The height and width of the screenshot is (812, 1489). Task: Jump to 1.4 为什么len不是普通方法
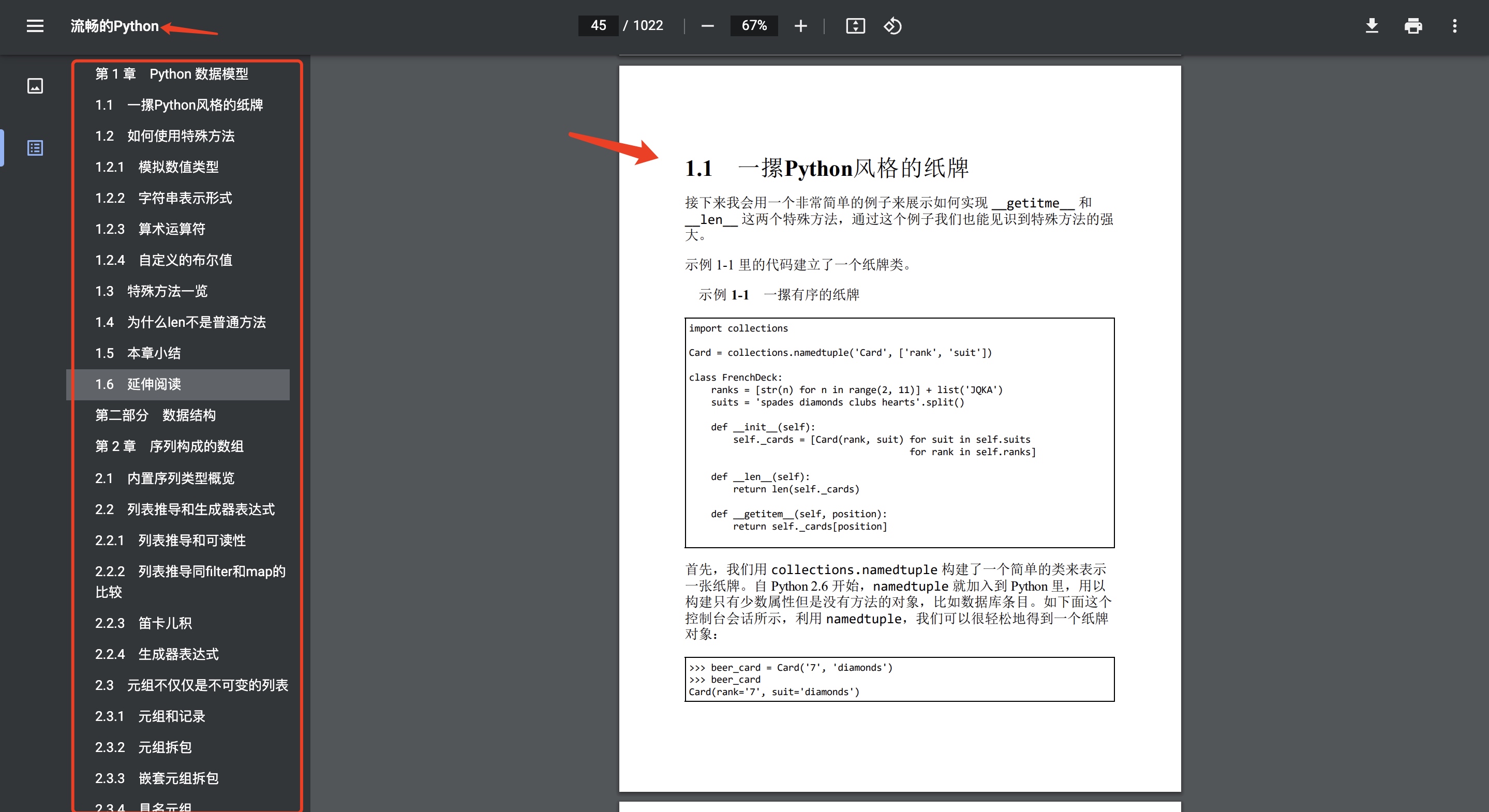tap(181, 323)
